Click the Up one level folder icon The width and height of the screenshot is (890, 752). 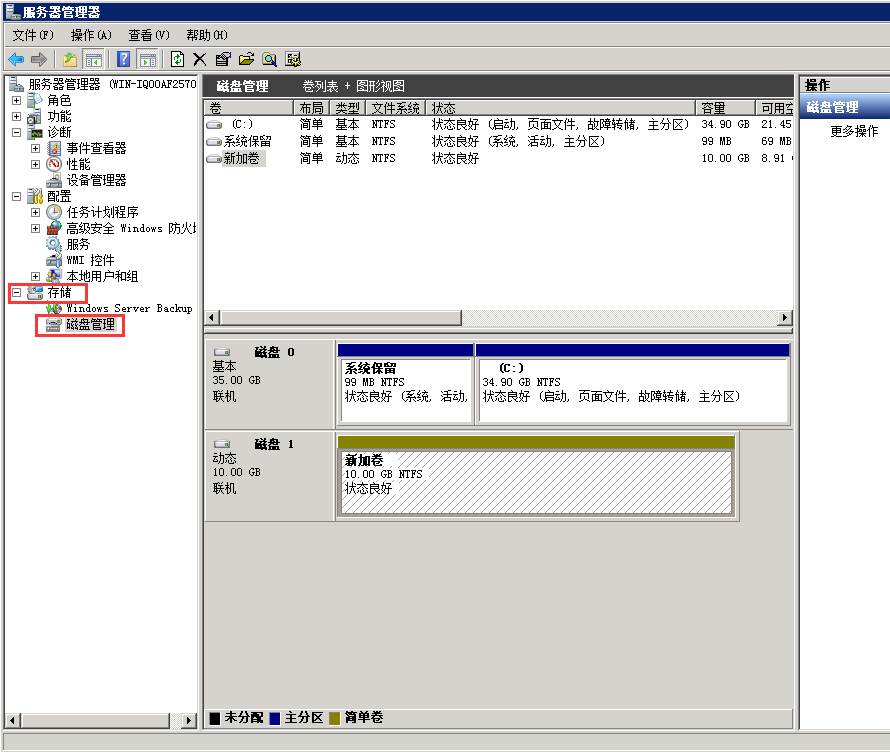click(x=70, y=59)
